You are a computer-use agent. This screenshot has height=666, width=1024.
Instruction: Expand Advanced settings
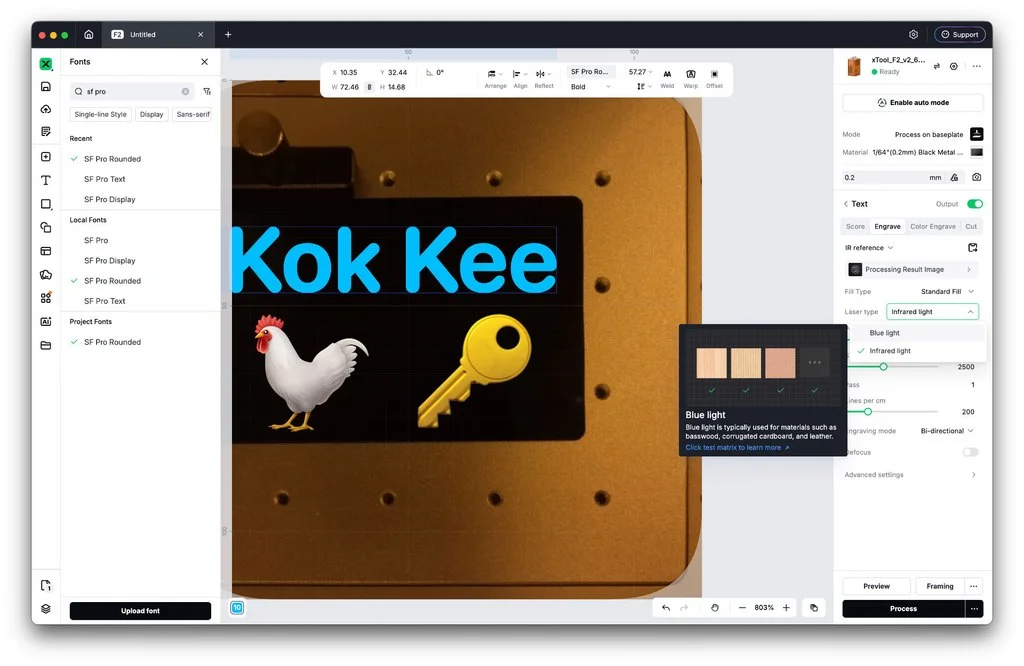click(910, 475)
